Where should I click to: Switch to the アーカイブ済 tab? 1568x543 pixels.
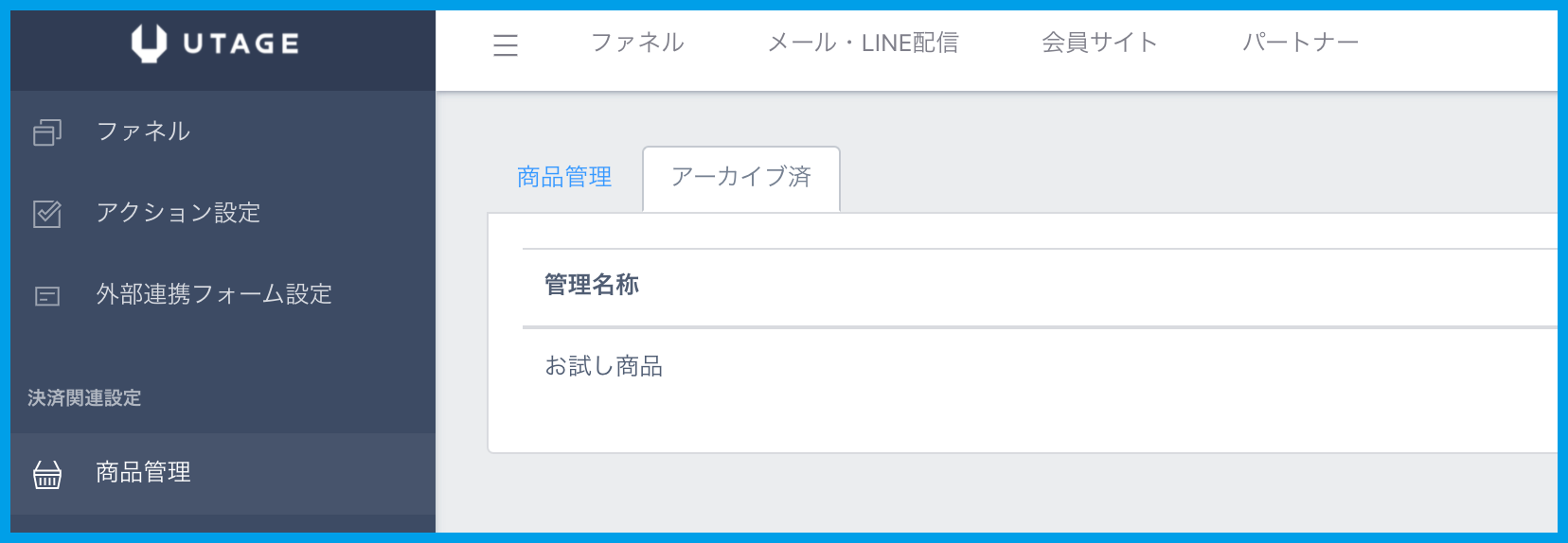740,177
